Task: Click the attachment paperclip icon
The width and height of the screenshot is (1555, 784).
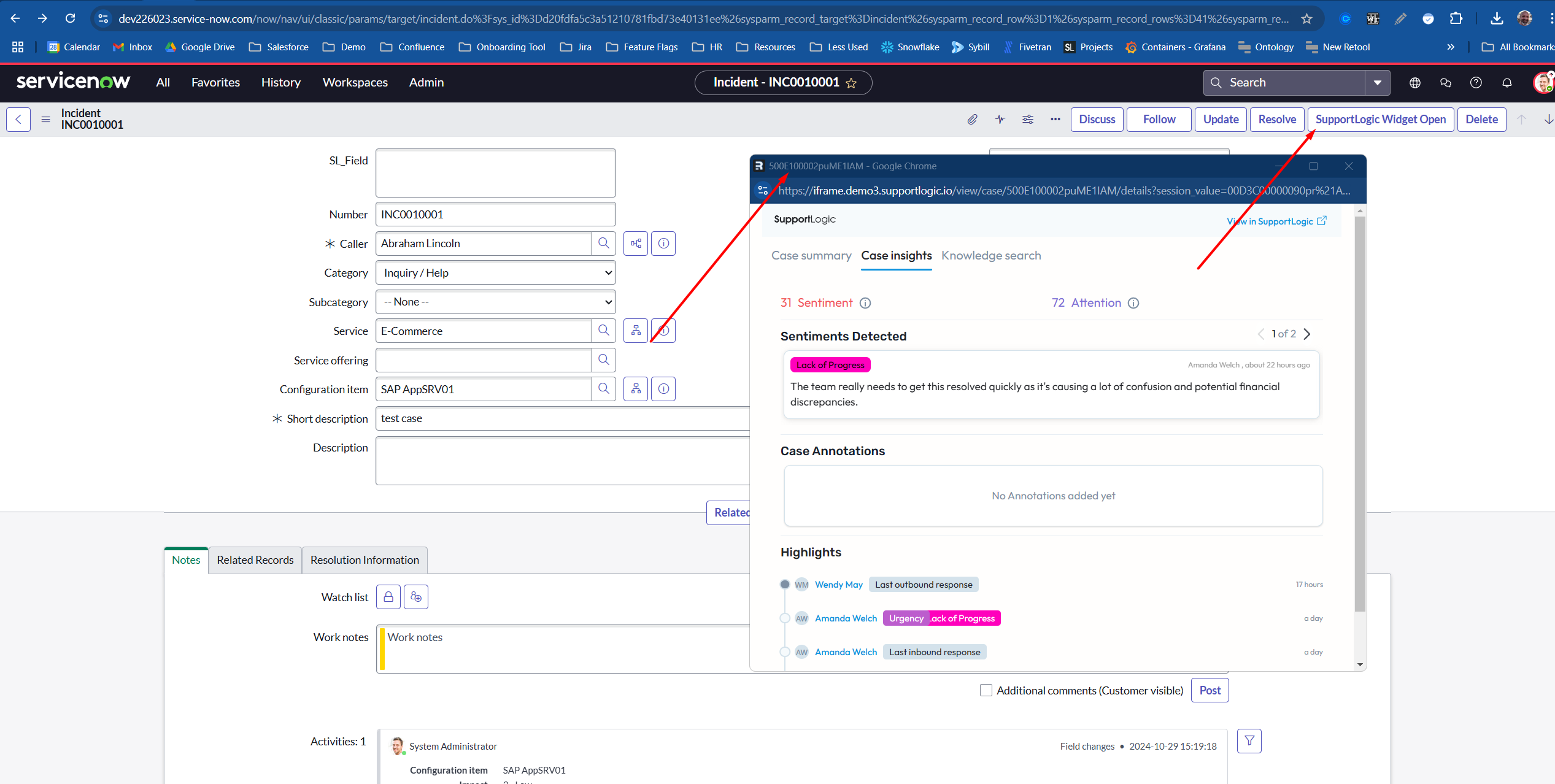Action: [x=972, y=120]
